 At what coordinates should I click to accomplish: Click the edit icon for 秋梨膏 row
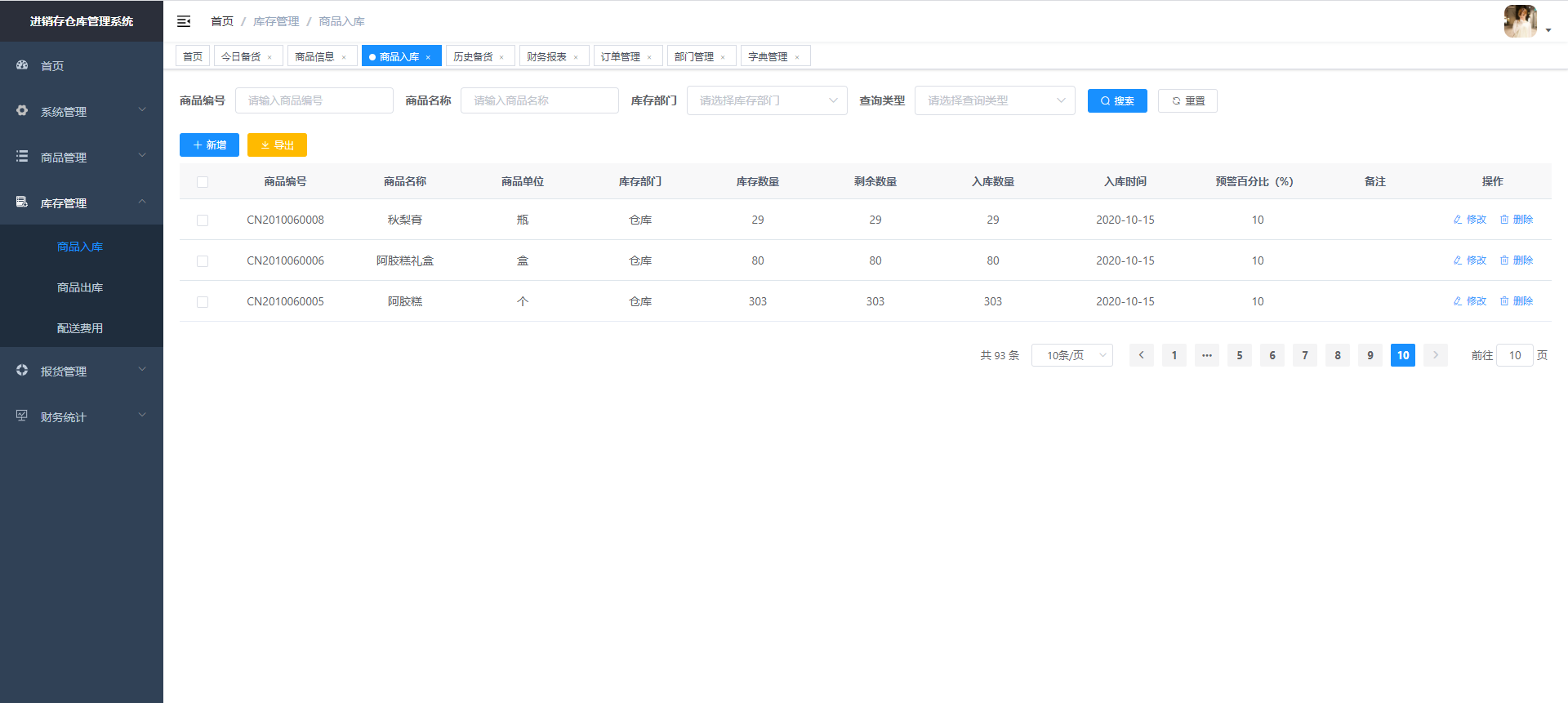coord(1458,220)
